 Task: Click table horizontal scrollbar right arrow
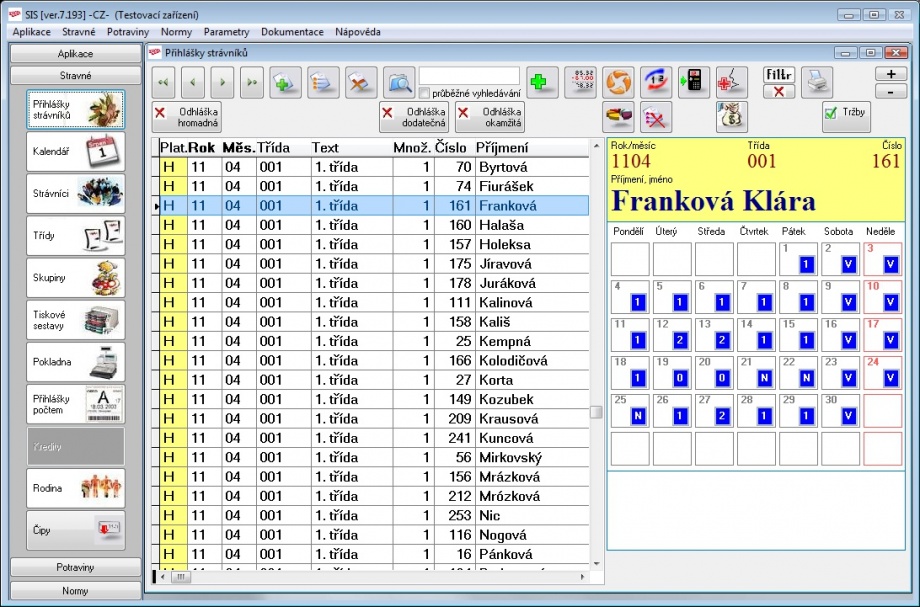pos(582,577)
